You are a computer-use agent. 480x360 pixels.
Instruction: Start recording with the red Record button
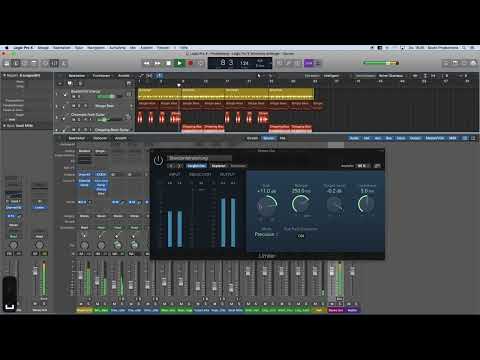click(190, 63)
